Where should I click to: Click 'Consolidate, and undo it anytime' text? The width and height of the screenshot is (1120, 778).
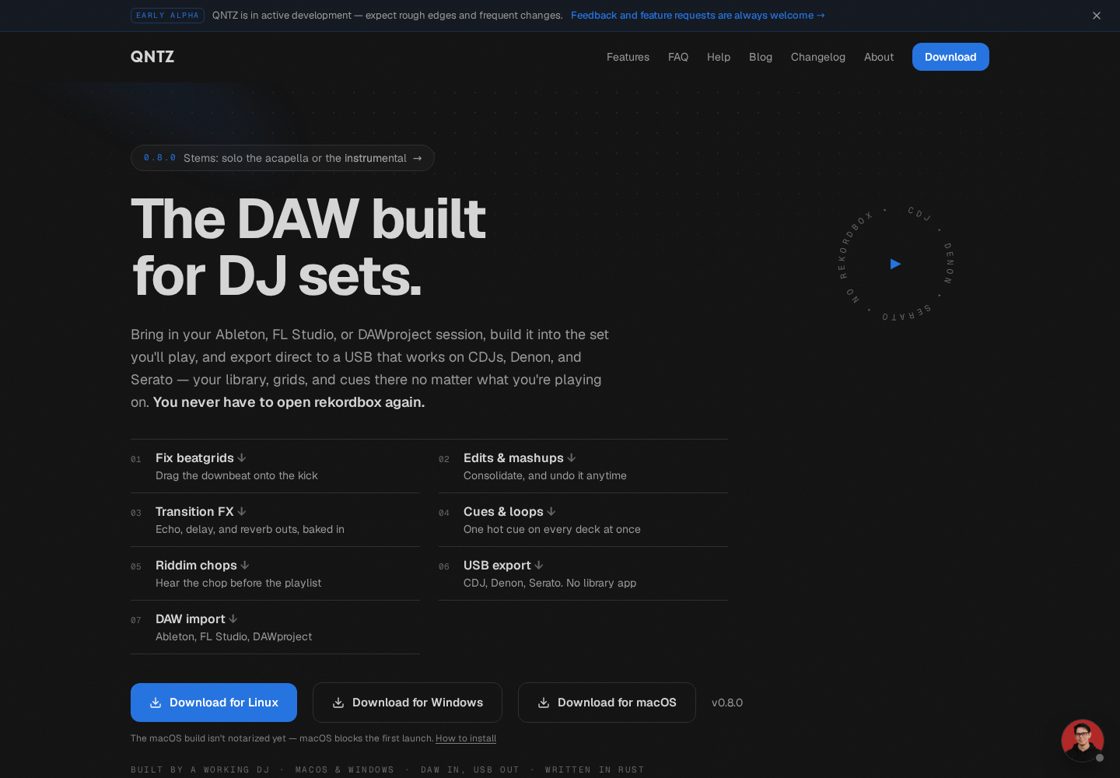point(545,476)
